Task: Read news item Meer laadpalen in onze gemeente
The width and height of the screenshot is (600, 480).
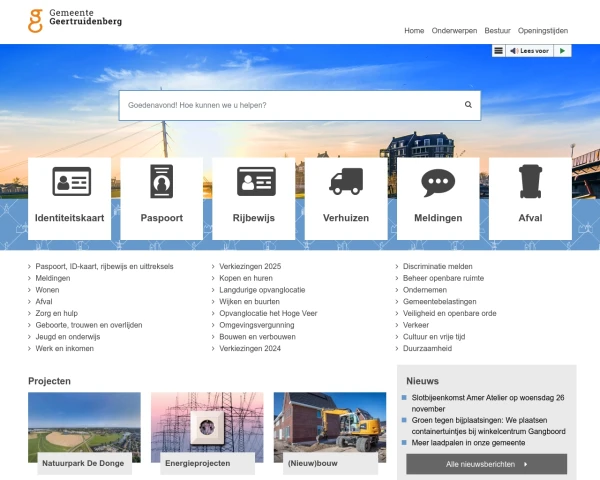Action: 468,443
